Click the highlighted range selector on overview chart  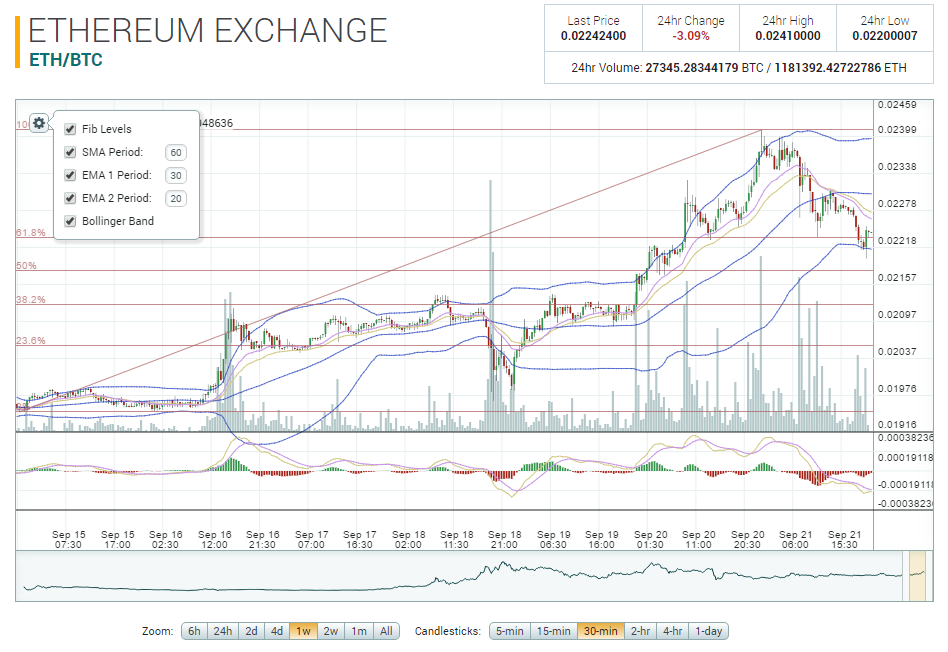tap(916, 576)
